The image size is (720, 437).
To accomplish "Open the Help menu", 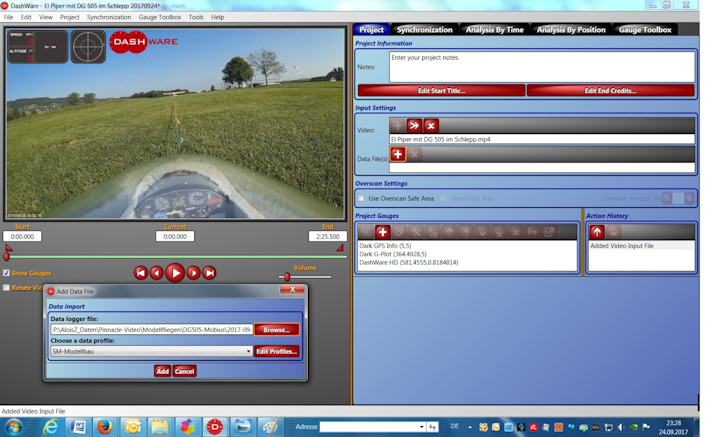I will click(x=218, y=17).
